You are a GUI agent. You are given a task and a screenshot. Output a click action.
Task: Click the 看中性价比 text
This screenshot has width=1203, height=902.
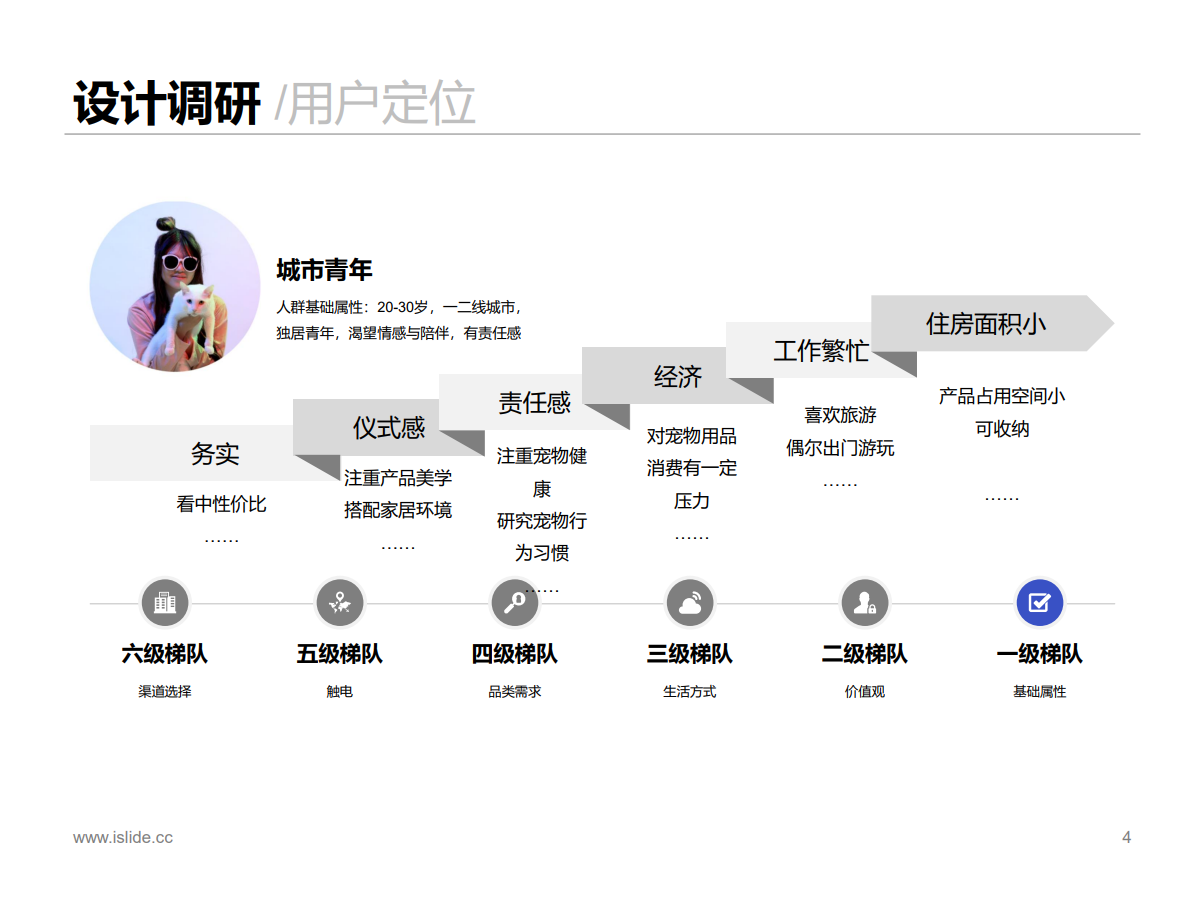(x=222, y=504)
